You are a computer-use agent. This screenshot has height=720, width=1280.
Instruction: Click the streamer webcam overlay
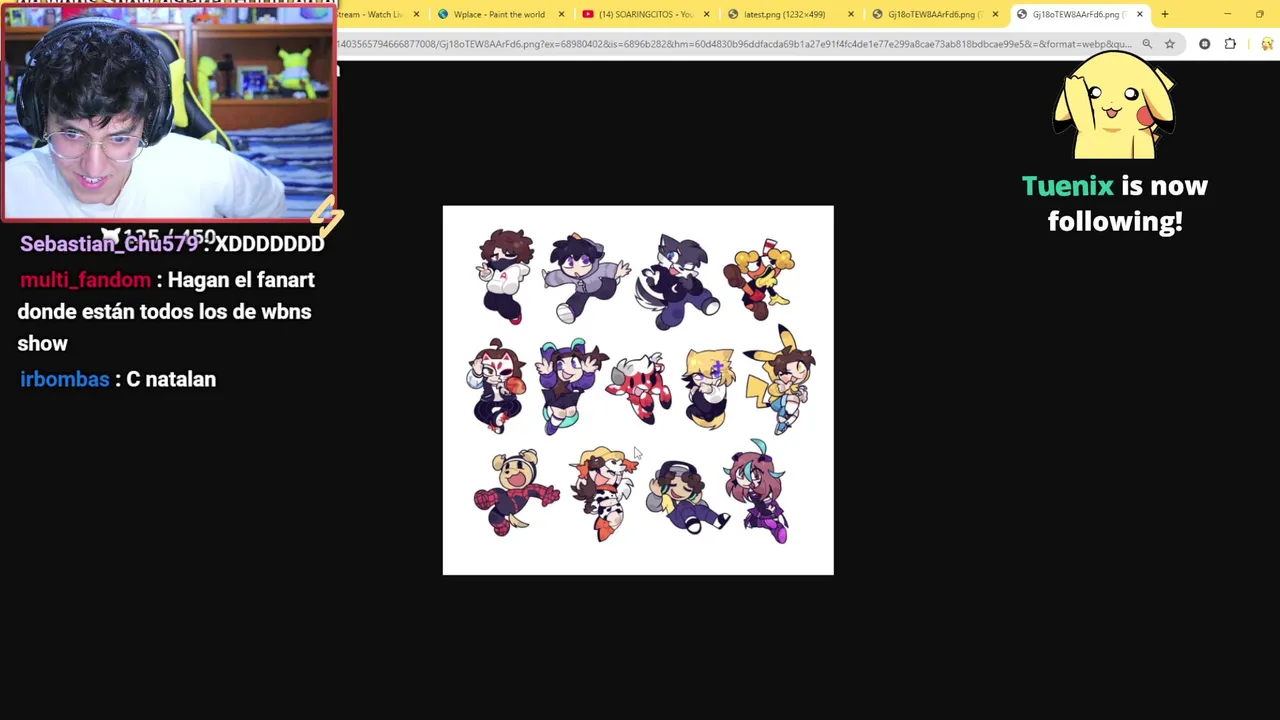tap(168, 110)
